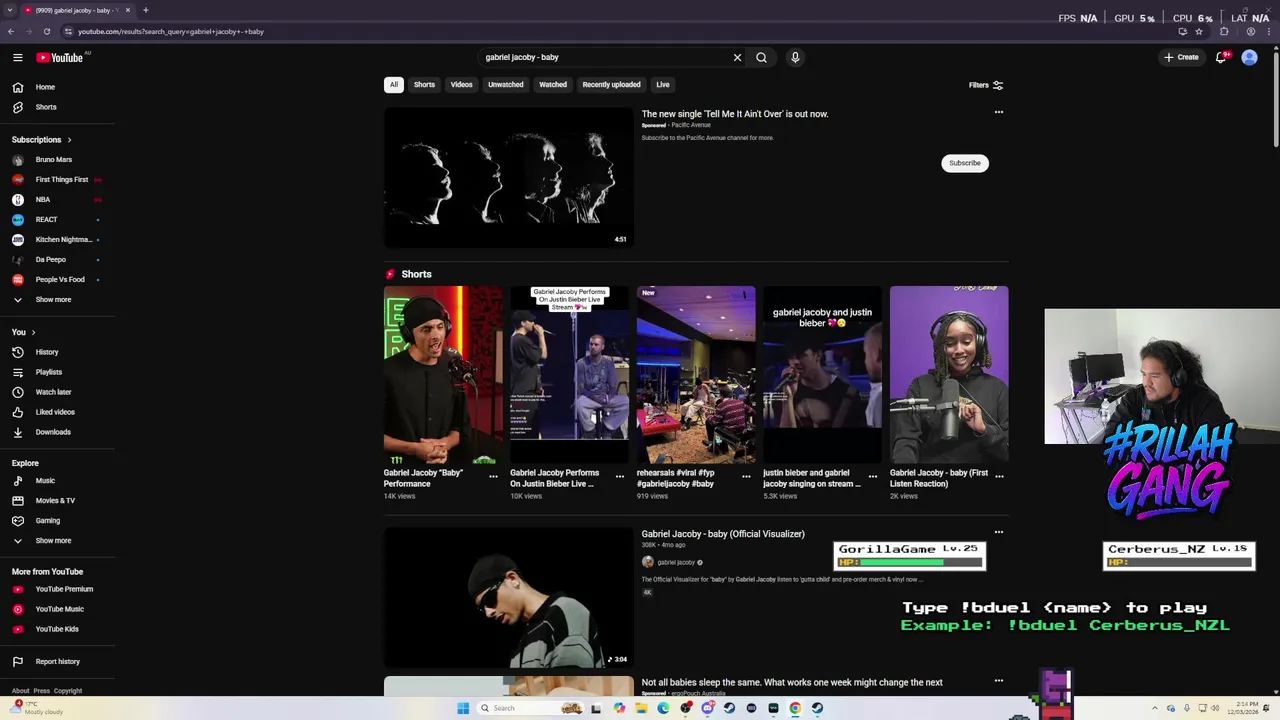Select the Recently uploaded filter chip

(x=611, y=85)
